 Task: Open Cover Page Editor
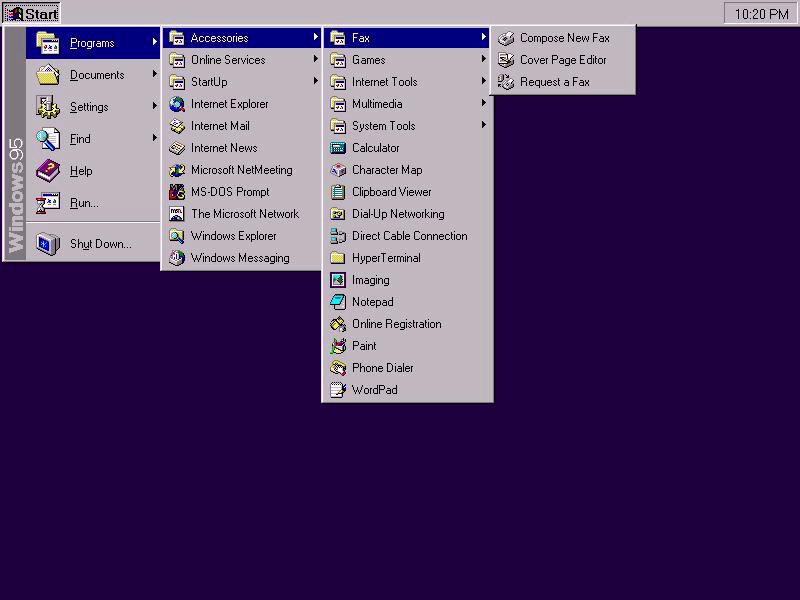pyautogui.click(x=563, y=60)
